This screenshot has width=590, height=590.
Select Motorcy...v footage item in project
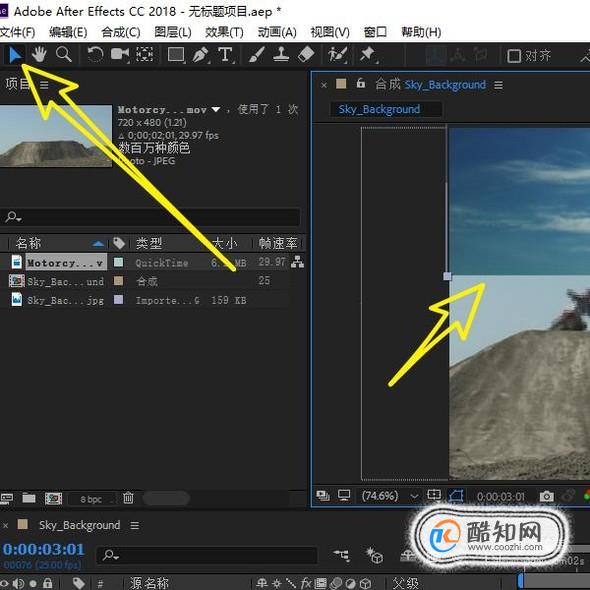point(66,263)
